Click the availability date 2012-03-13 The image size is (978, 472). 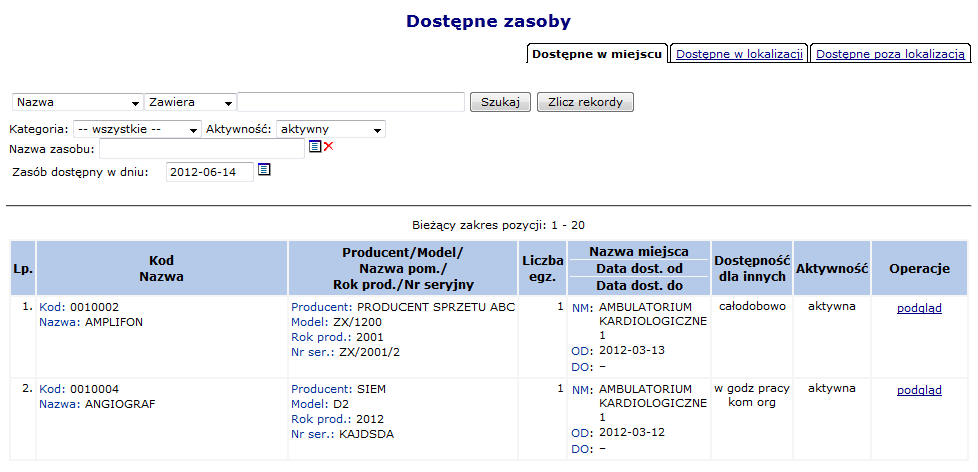[632, 350]
